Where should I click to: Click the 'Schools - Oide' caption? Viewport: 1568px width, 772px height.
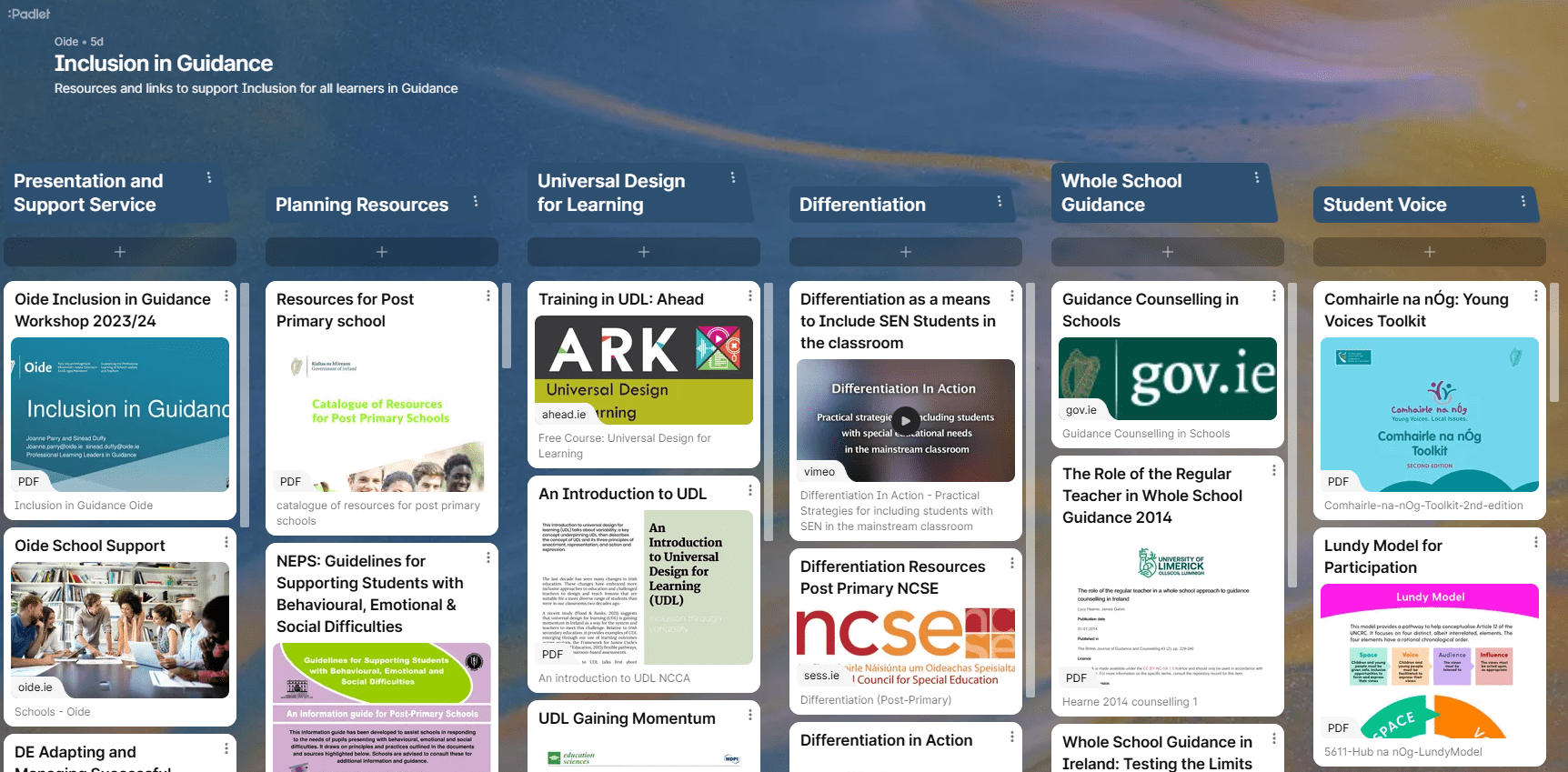tap(53, 712)
